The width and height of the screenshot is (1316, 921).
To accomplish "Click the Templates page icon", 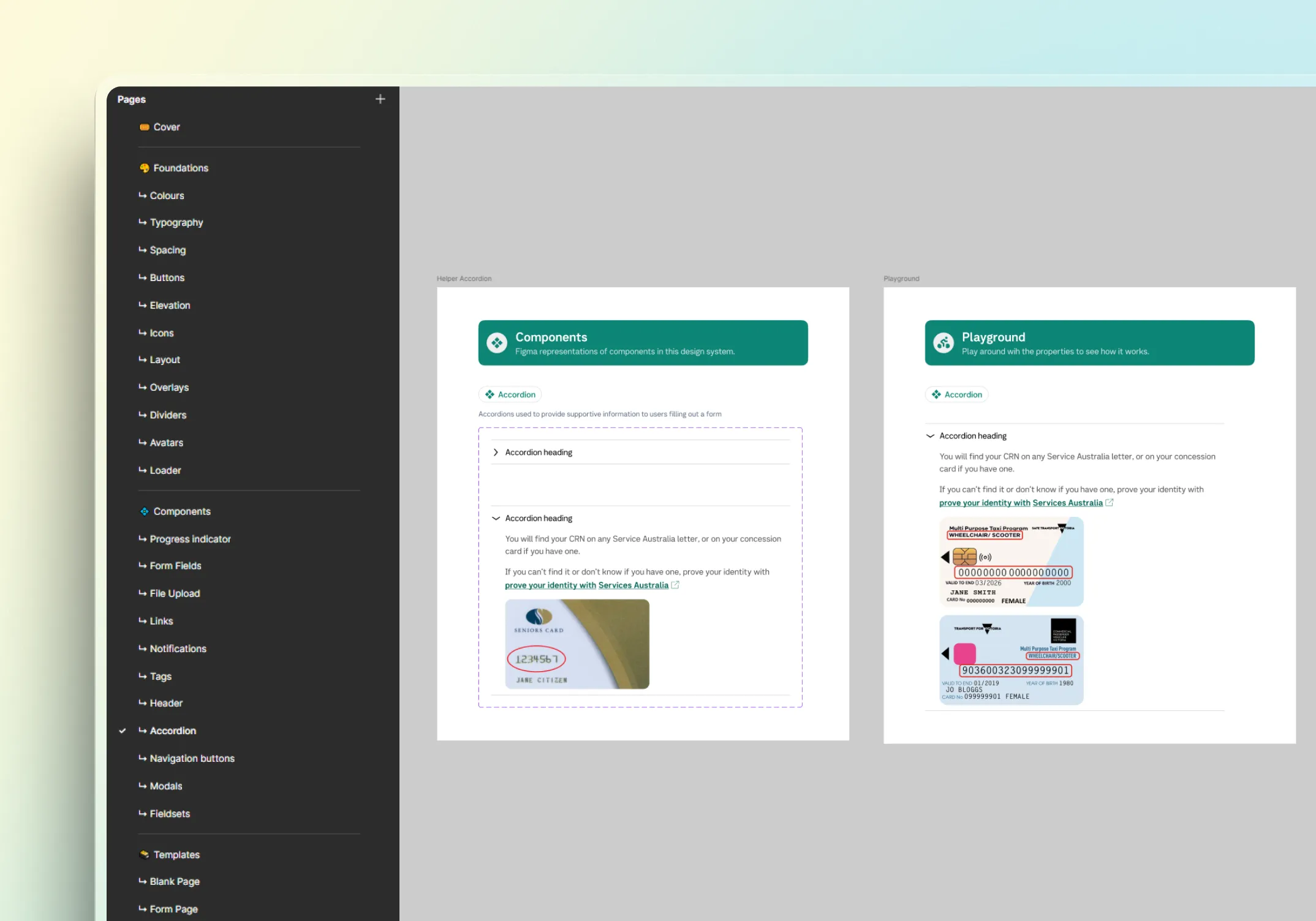I will 145,854.
